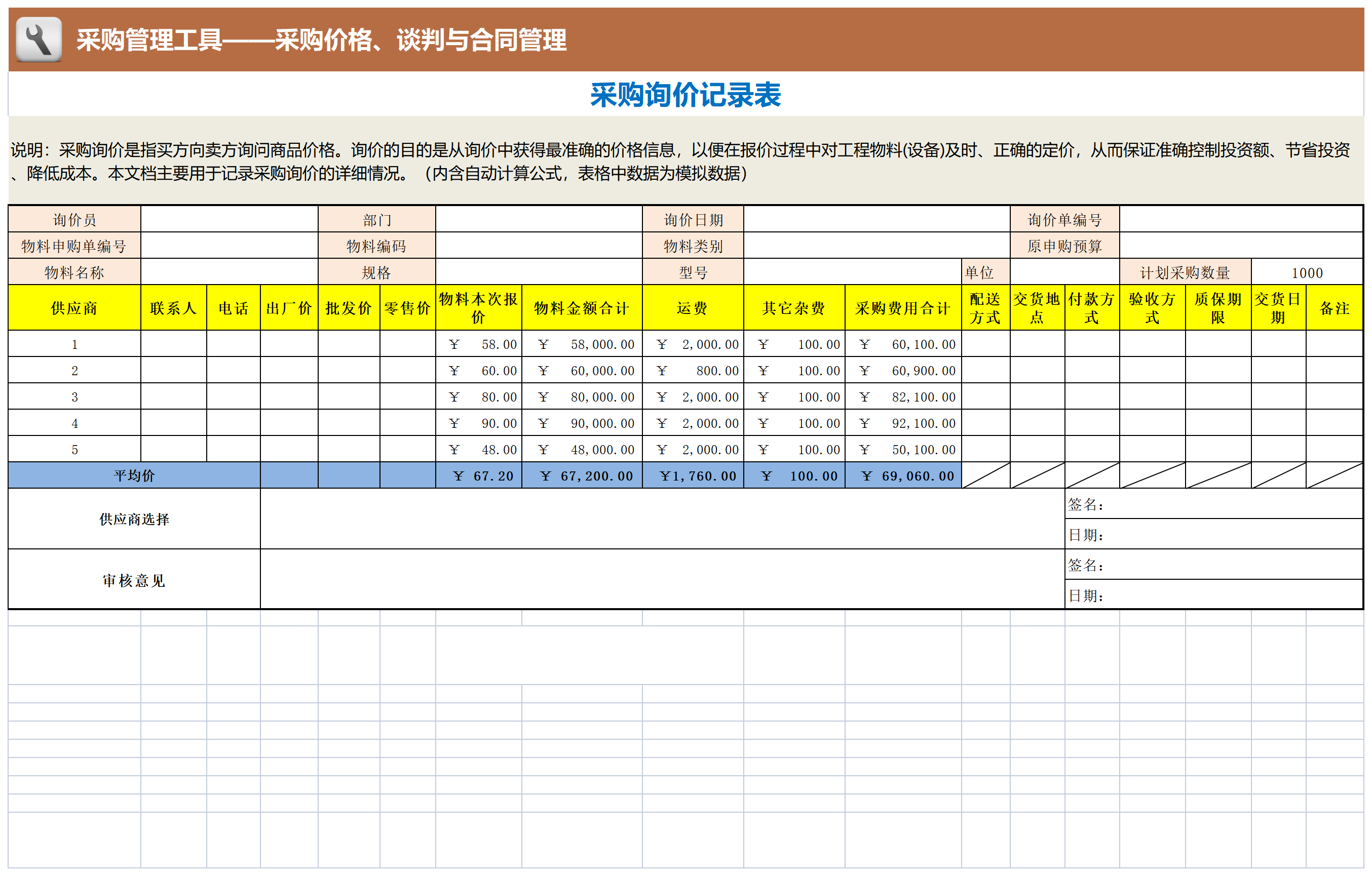Click the ¥82,100.00 purchase total cell
This screenshot has width=1372, height=876.
tap(903, 396)
